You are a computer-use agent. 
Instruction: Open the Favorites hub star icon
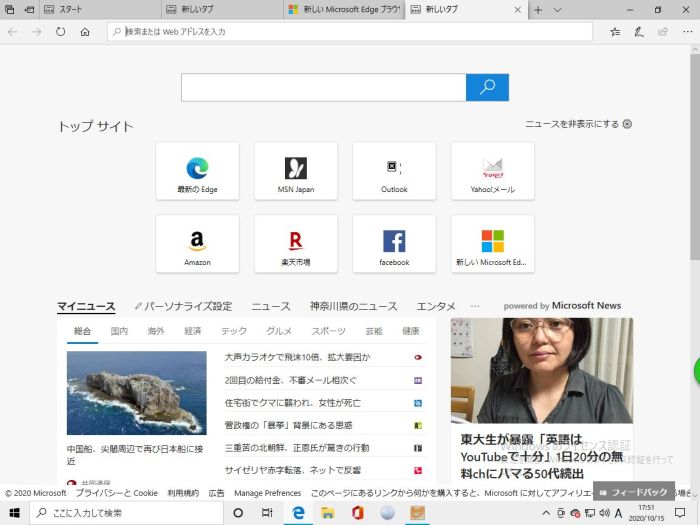[615, 32]
